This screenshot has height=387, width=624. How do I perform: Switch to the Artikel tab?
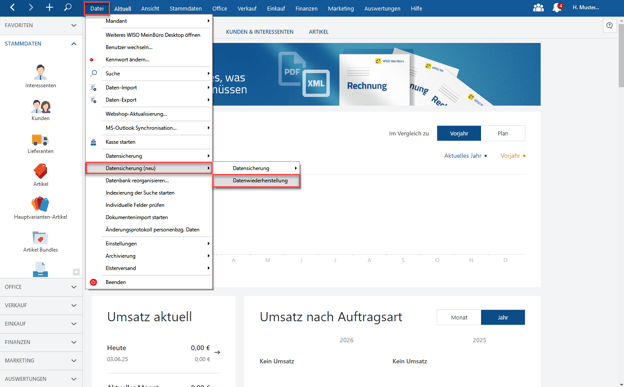coord(318,31)
